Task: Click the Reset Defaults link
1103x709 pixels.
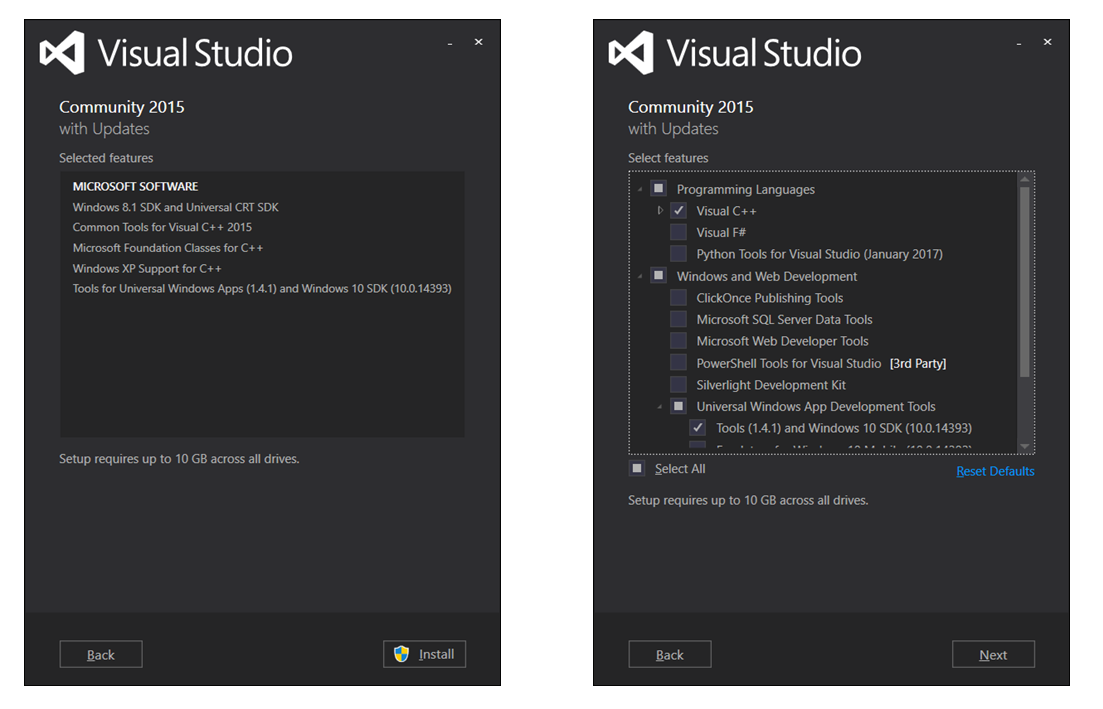Action: click(x=995, y=471)
